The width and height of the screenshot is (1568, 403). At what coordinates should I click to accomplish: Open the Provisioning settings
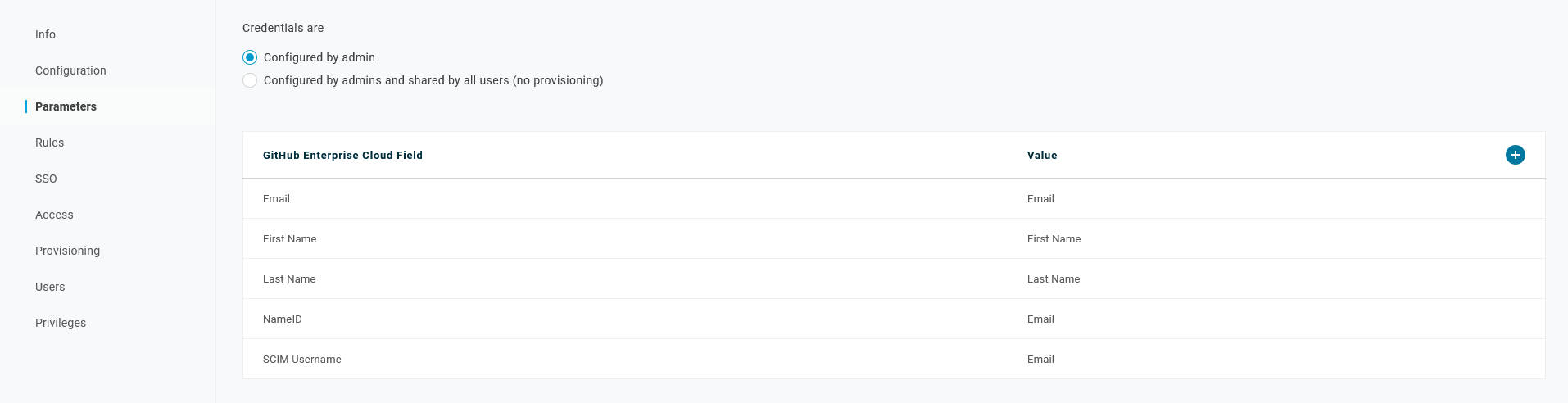coord(67,251)
